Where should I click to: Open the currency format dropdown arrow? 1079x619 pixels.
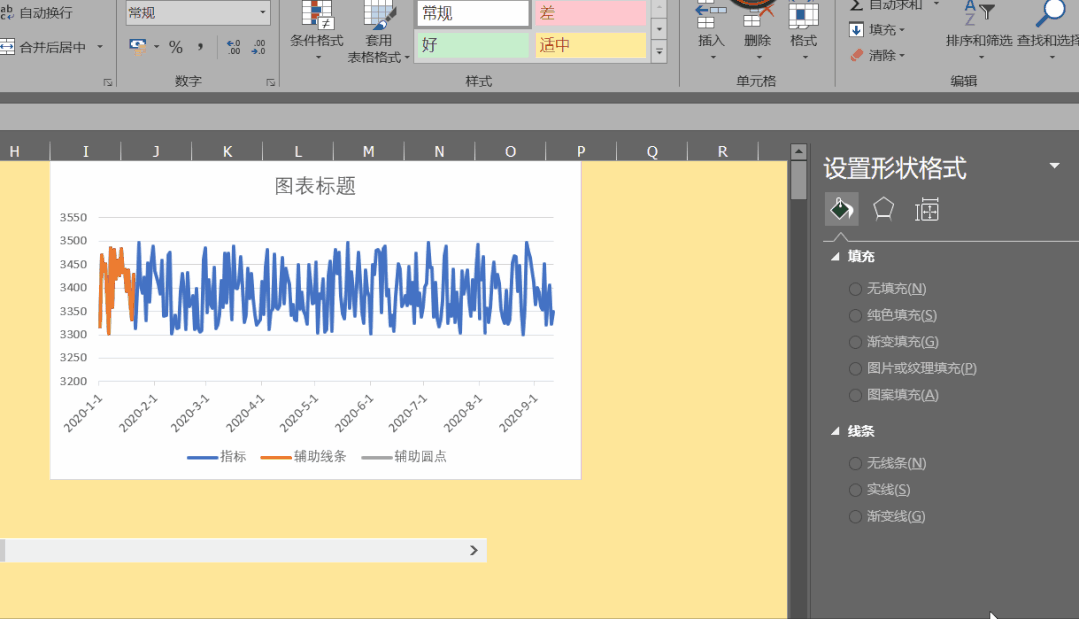[156, 47]
